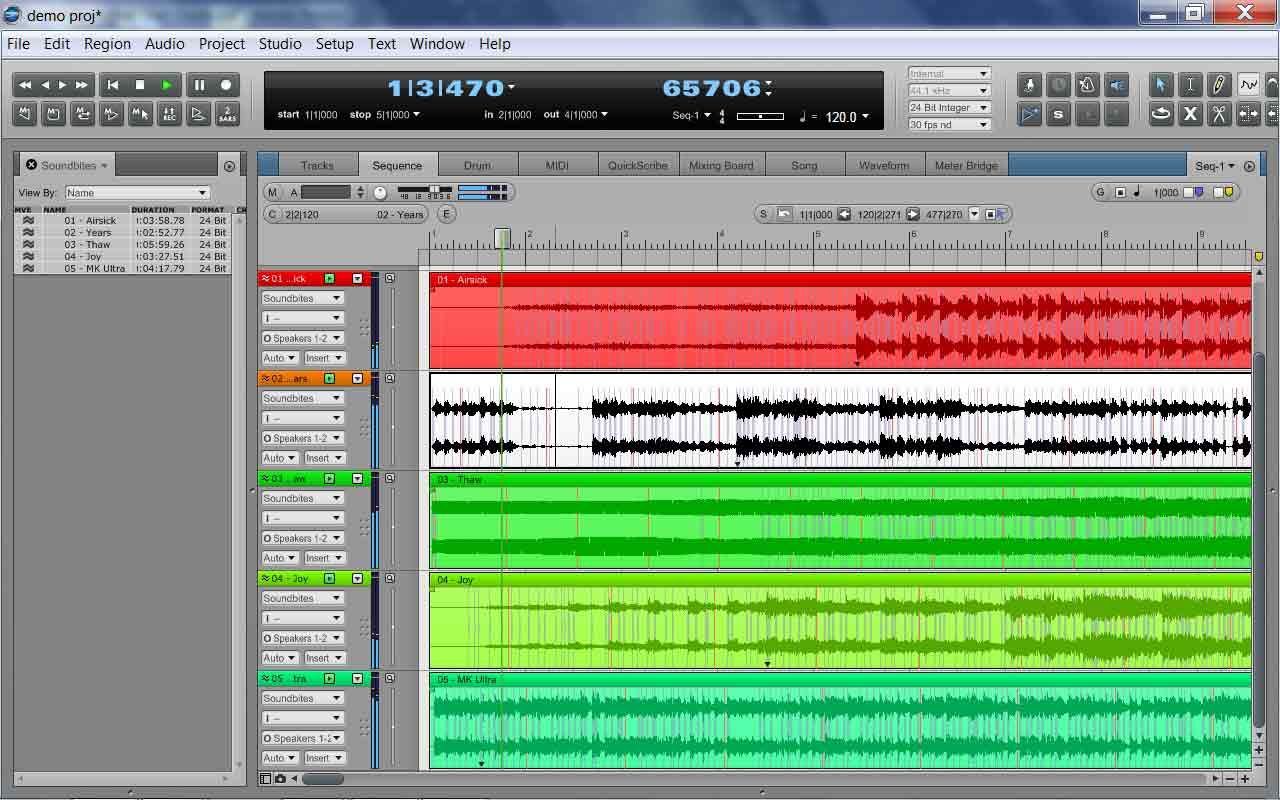The image size is (1280, 800).
Task: Click the Insert button on track 04 - Joy
Action: click(x=324, y=657)
